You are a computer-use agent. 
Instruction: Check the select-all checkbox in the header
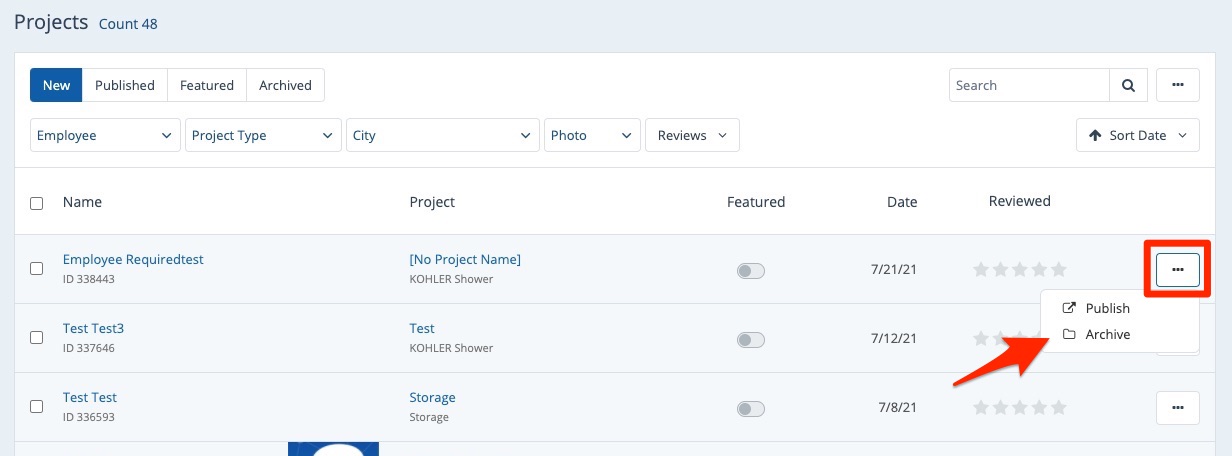coord(37,203)
